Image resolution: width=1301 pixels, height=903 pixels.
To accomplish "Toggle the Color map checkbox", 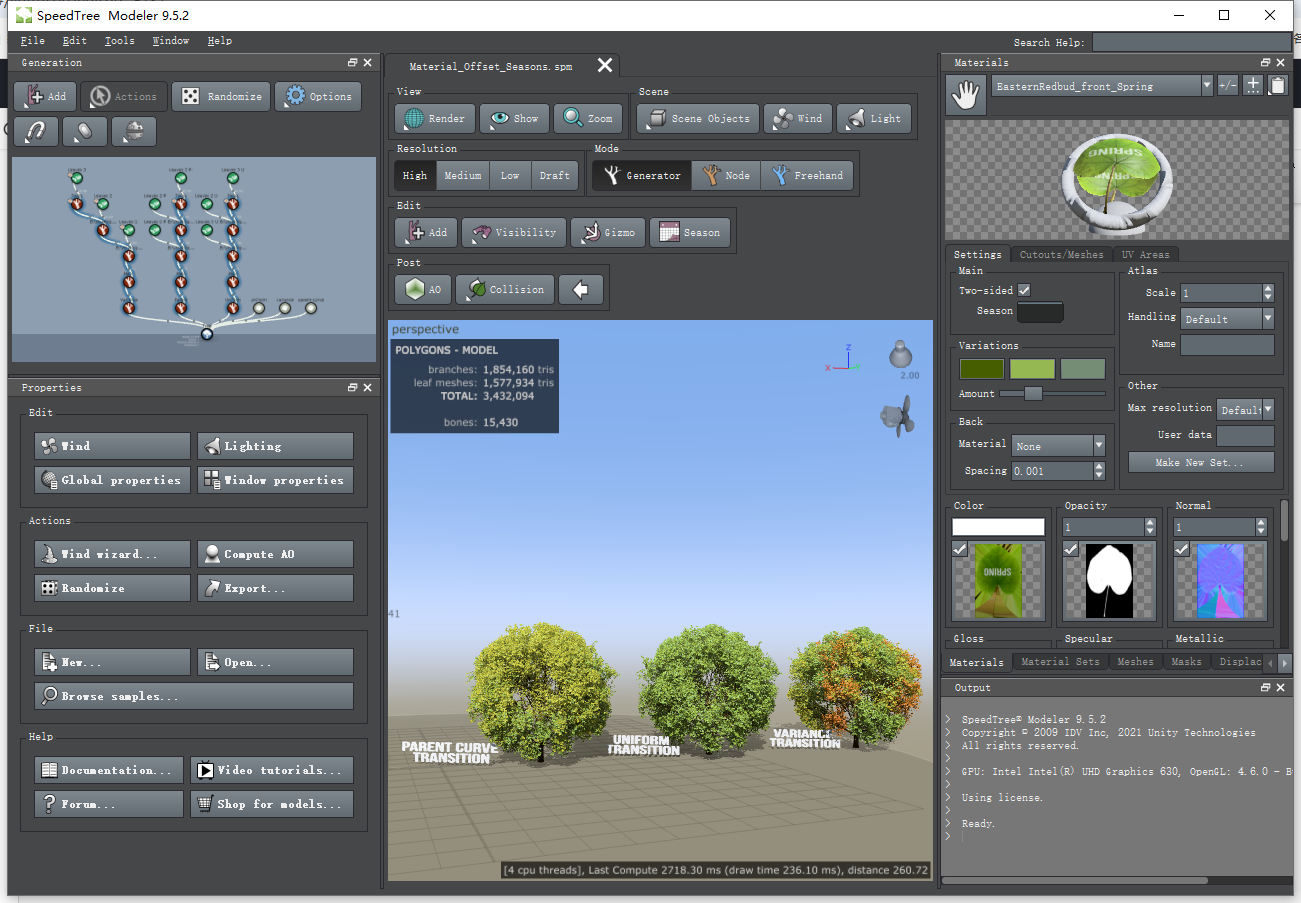I will click(x=960, y=549).
